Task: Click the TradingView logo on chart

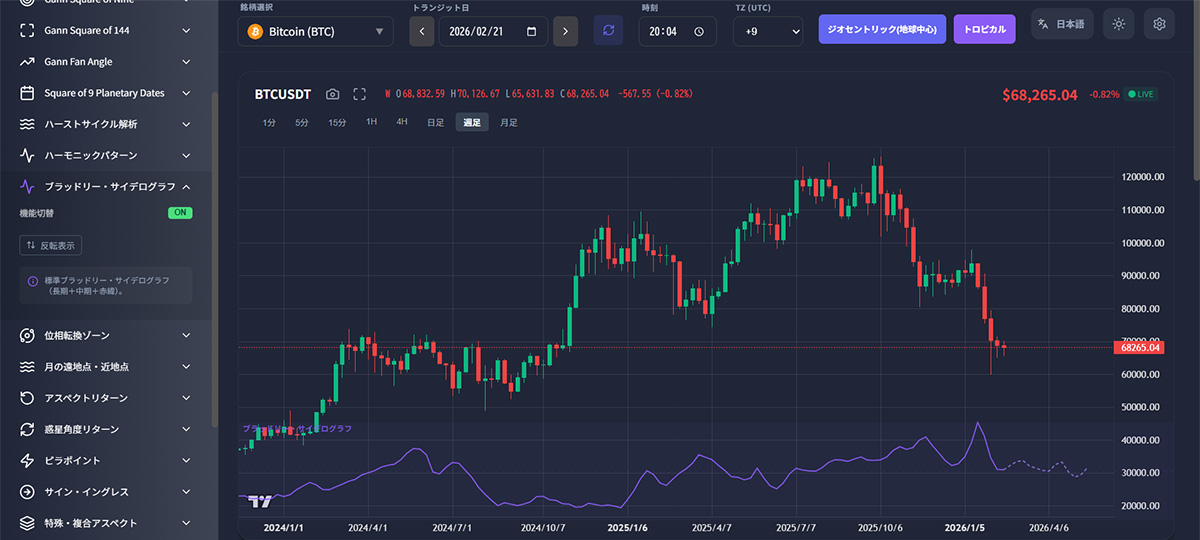Action: [x=260, y=501]
